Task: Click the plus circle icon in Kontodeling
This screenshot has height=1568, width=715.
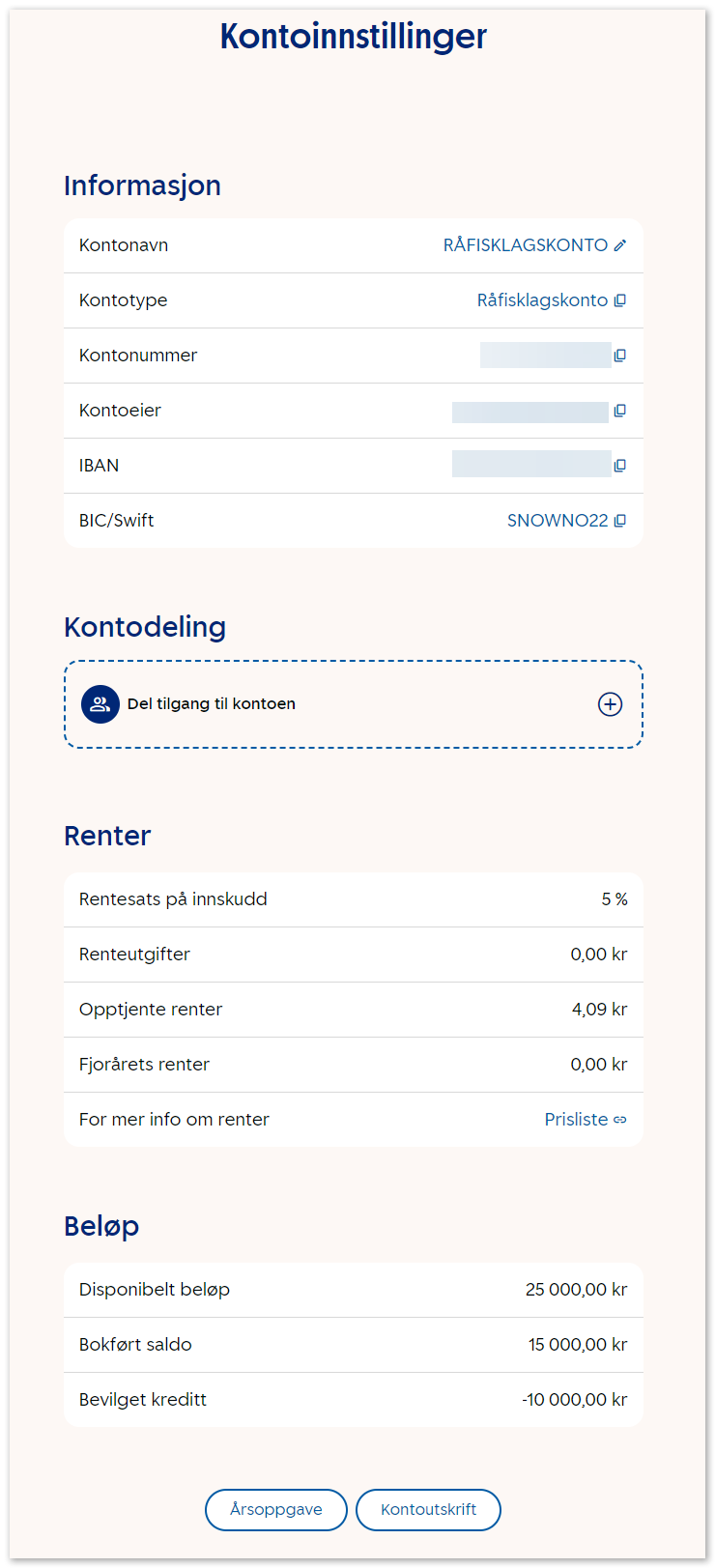Action: click(x=610, y=704)
